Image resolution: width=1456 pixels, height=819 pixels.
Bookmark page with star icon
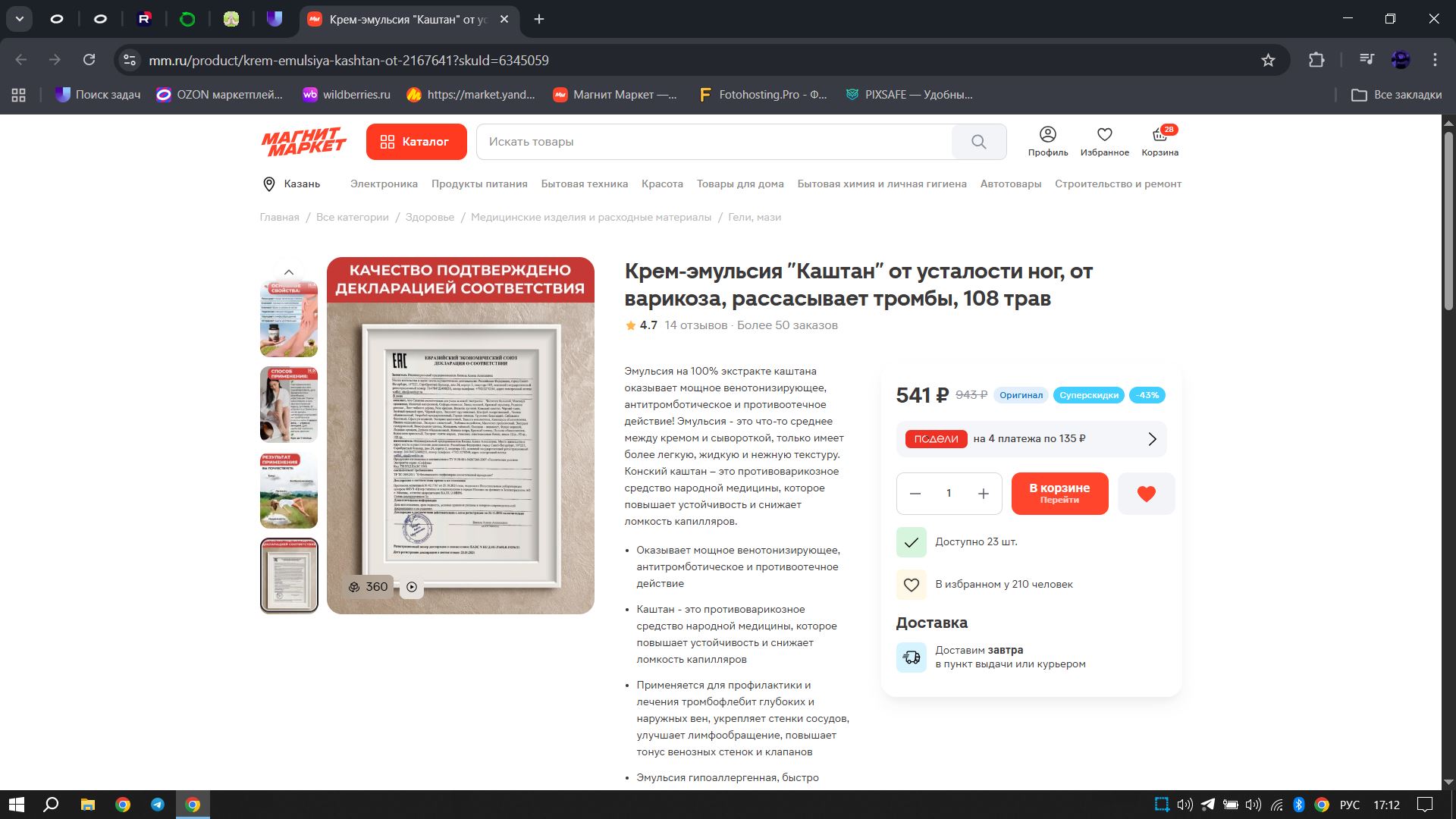pos(1268,60)
